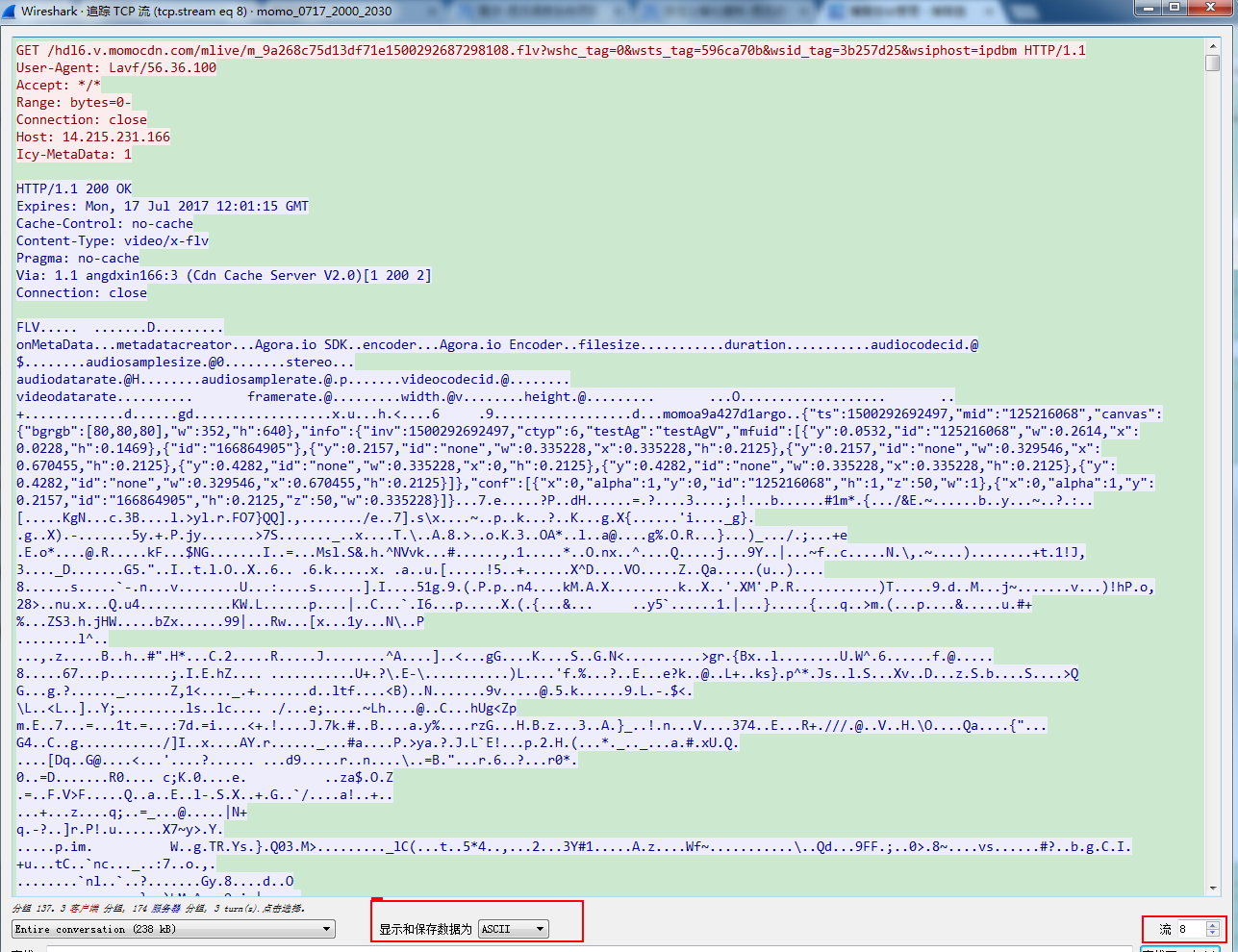The height and width of the screenshot is (952, 1238).
Task: Click the Content-Type: video/x-flv line
Action: click(113, 240)
